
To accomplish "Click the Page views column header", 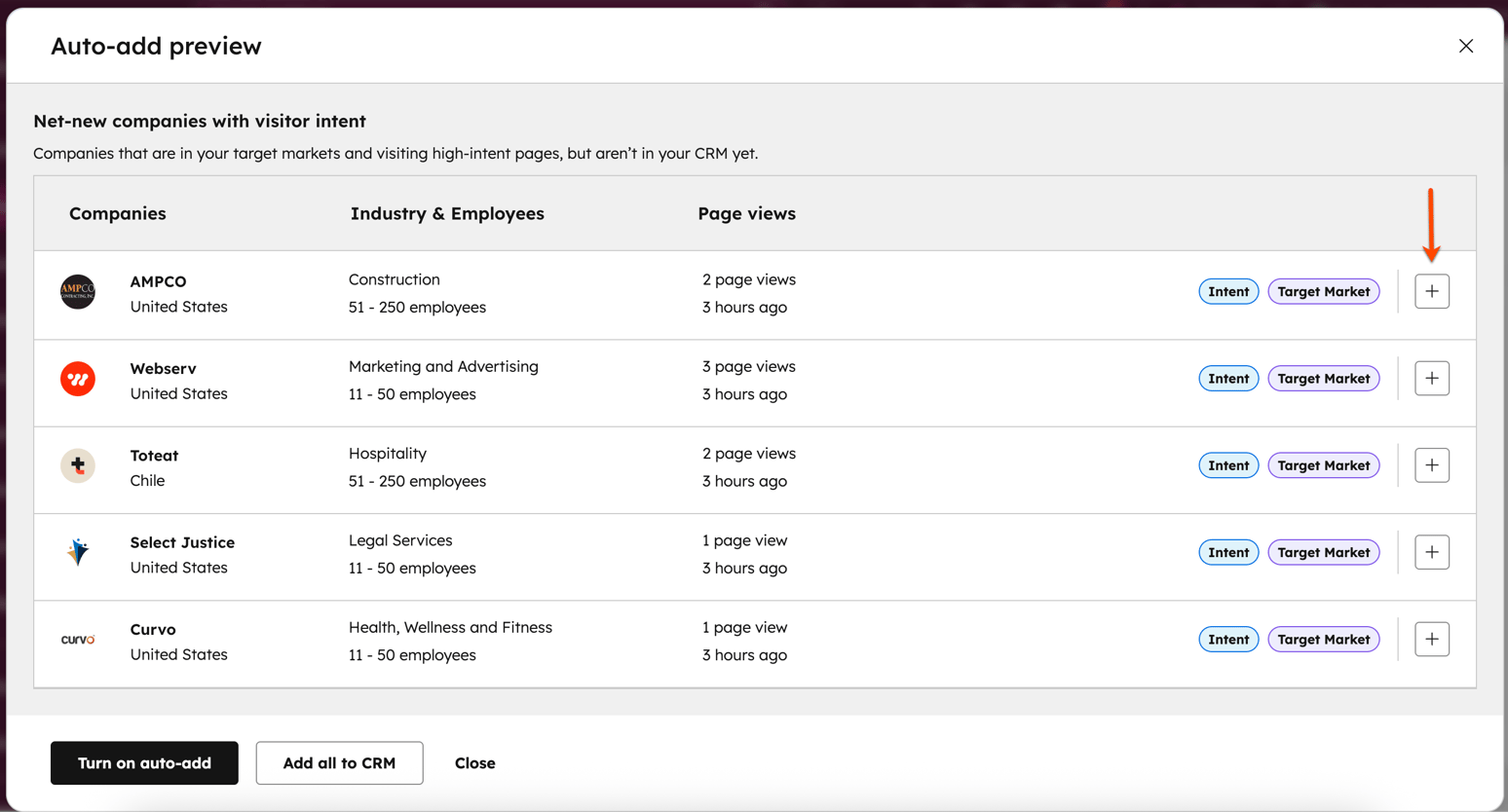I will pos(746,213).
